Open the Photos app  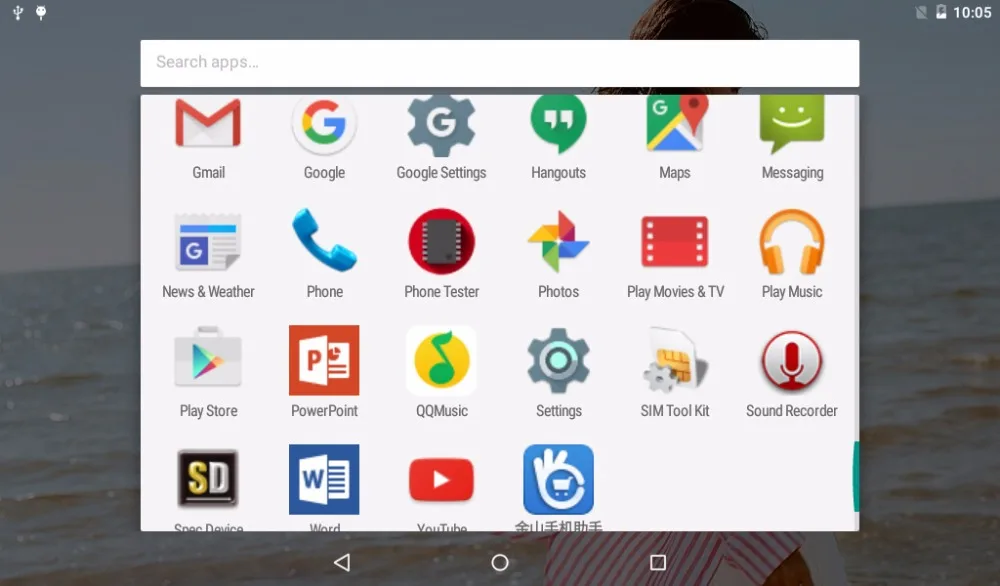pyautogui.click(x=558, y=242)
